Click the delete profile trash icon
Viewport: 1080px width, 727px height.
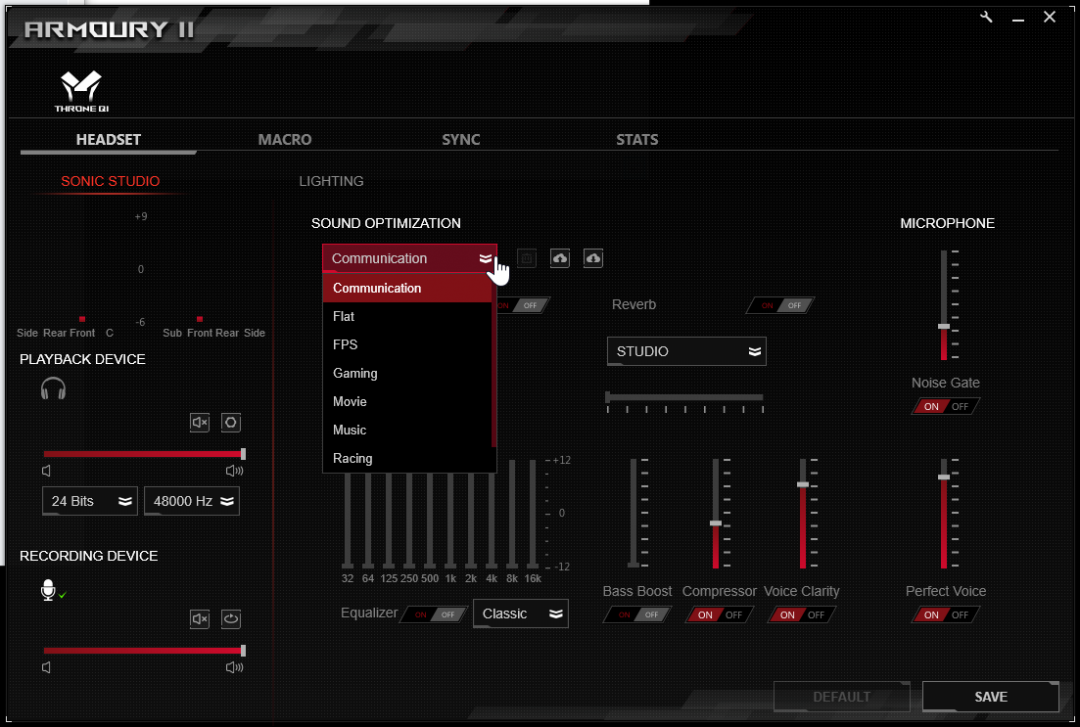pyautogui.click(x=527, y=258)
